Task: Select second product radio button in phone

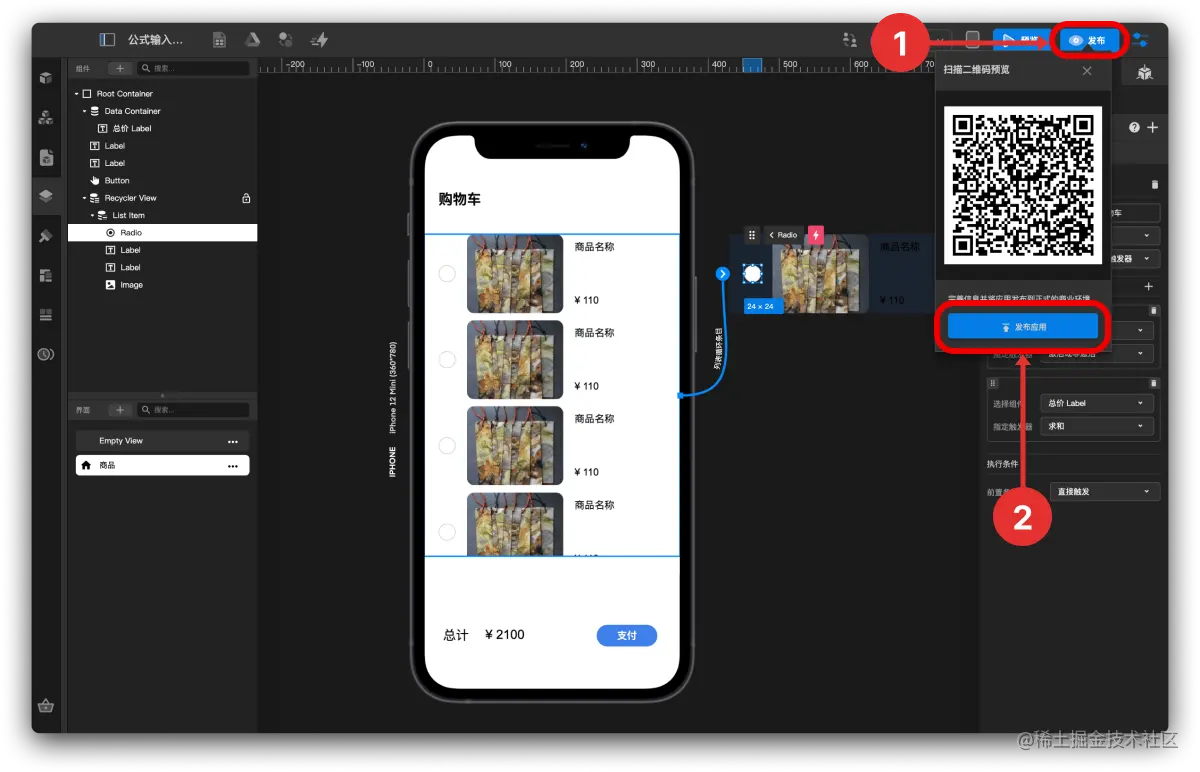Action: 447,359
